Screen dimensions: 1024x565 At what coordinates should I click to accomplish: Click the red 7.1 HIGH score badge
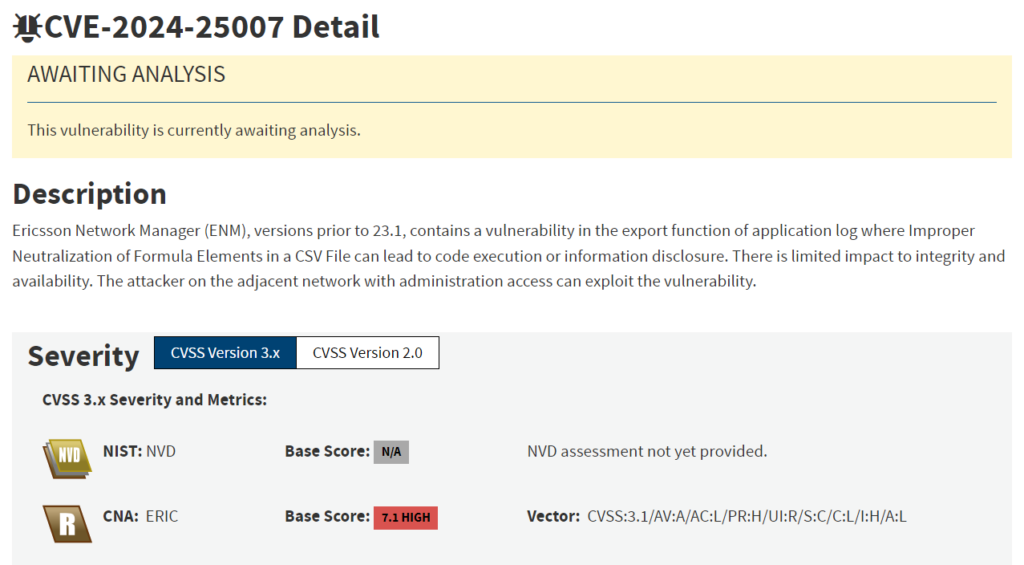tap(405, 517)
